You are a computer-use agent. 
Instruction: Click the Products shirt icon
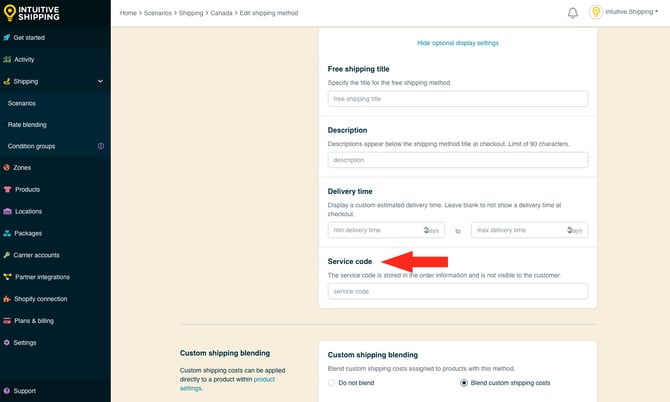coord(7,189)
